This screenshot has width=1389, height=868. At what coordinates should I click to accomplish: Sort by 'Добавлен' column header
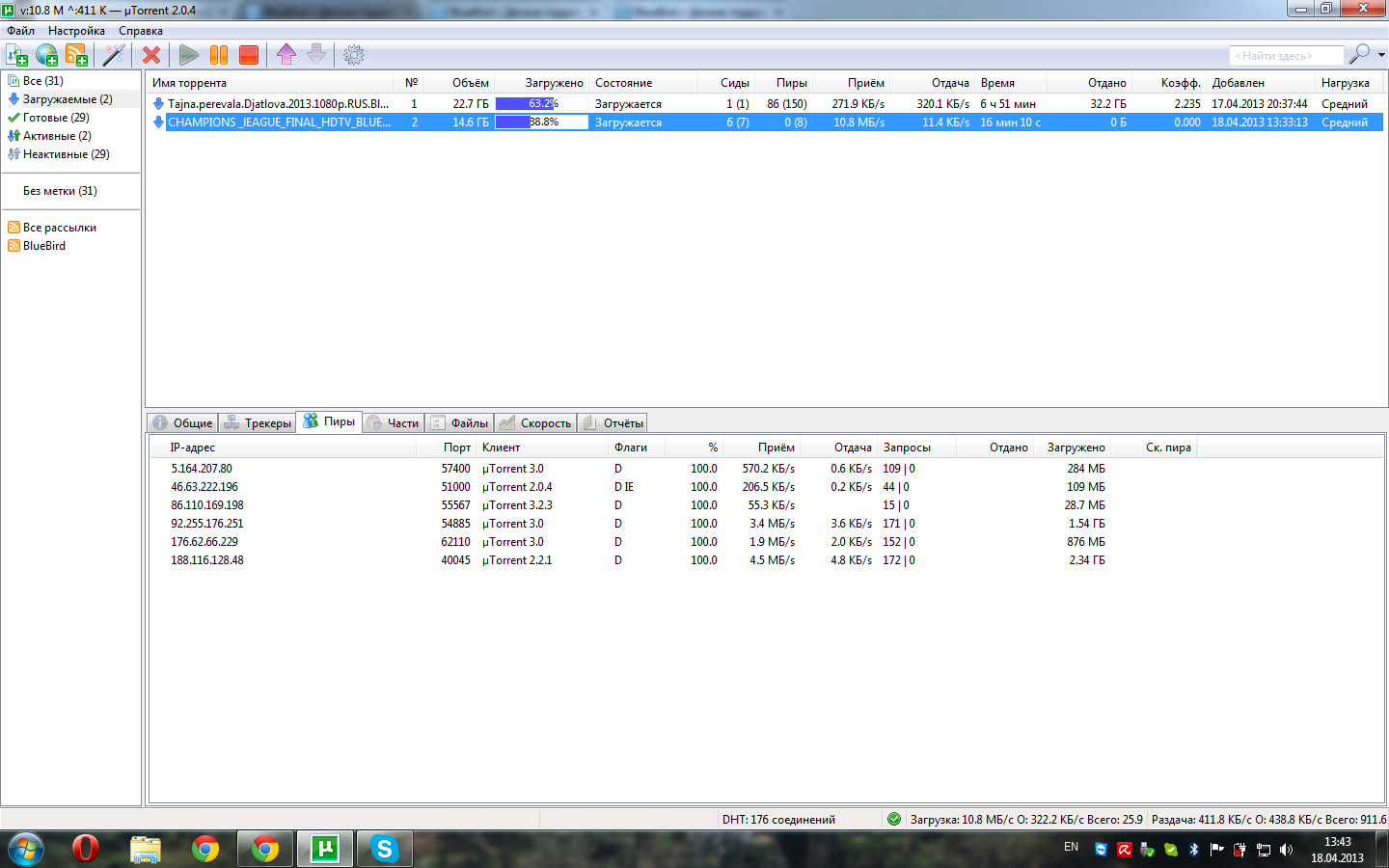click(1261, 83)
